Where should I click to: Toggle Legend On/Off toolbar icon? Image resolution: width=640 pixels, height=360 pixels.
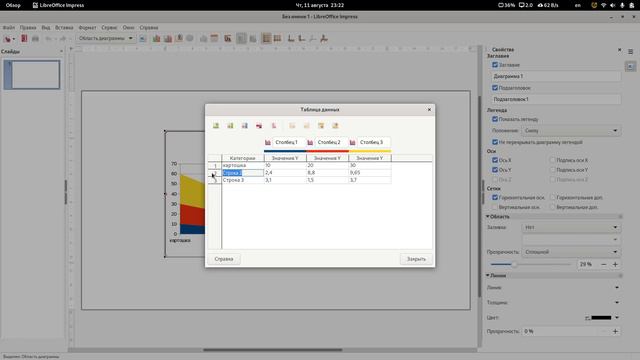coord(241,38)
